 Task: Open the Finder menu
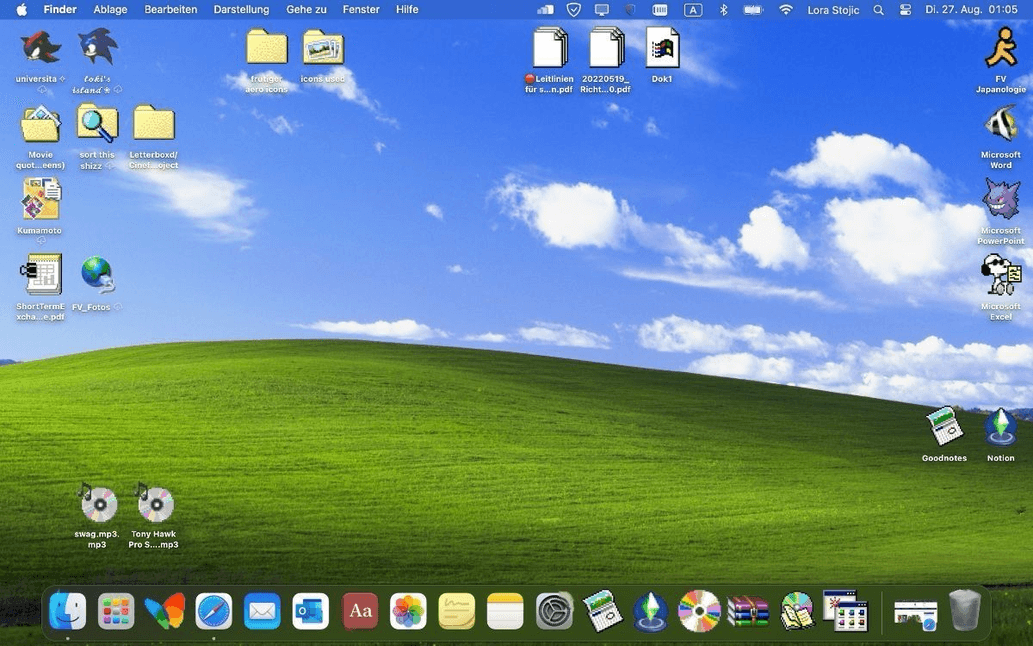click(60, 10)
